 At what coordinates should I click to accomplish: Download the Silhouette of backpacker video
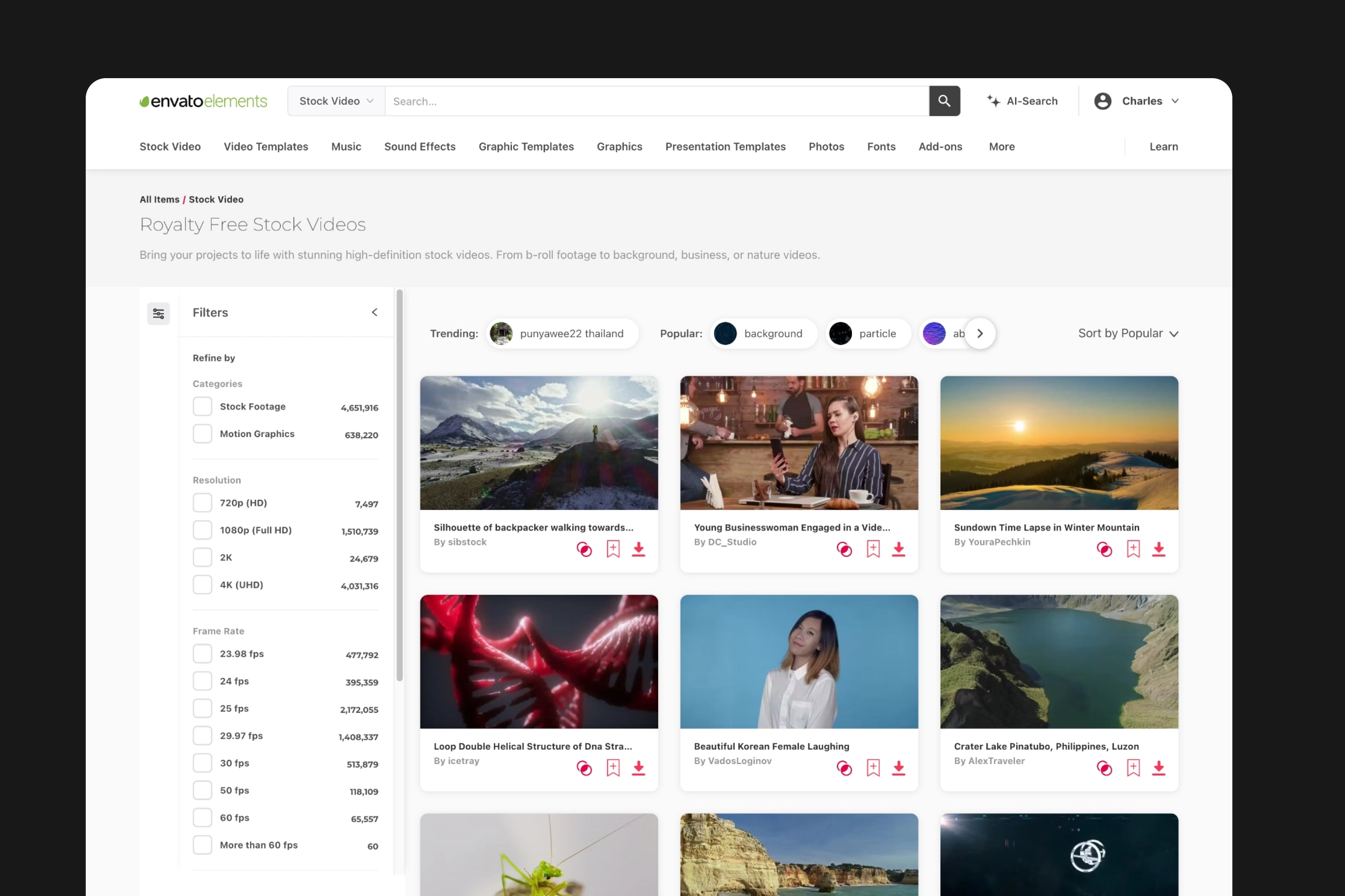[x=638, y=549]
